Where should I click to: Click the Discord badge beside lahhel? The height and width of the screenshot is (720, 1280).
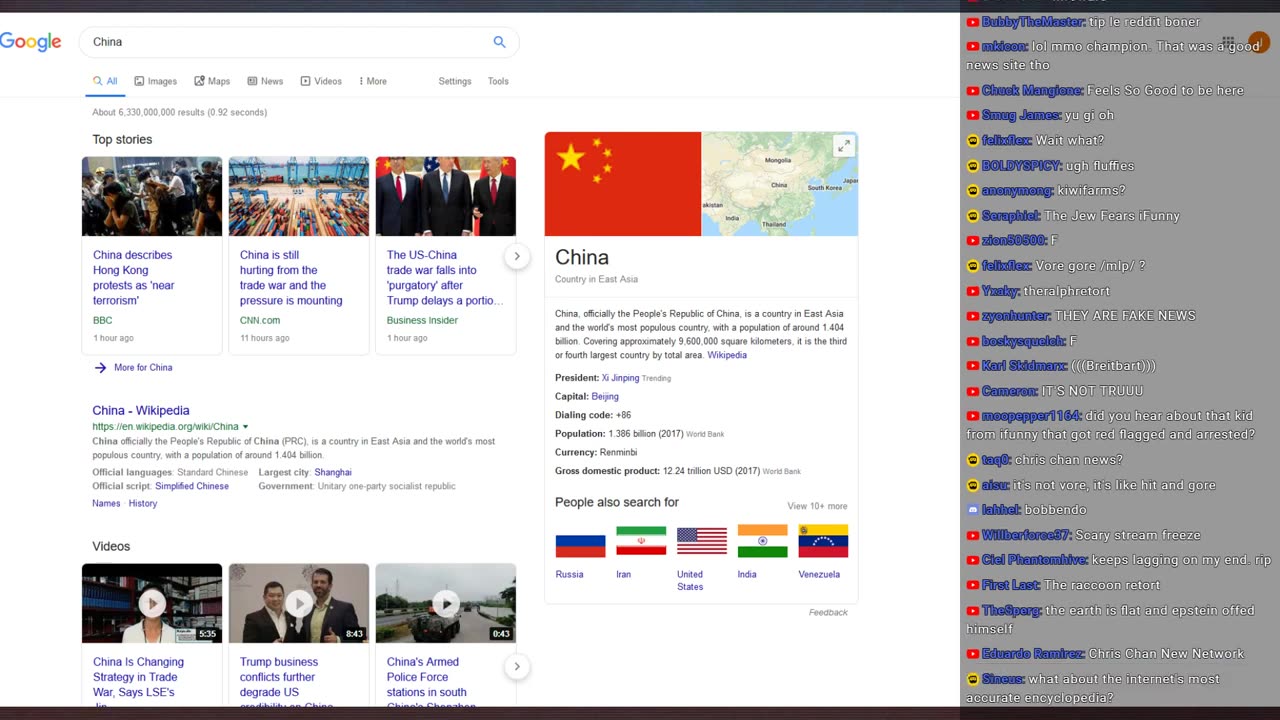pos(973,510)
